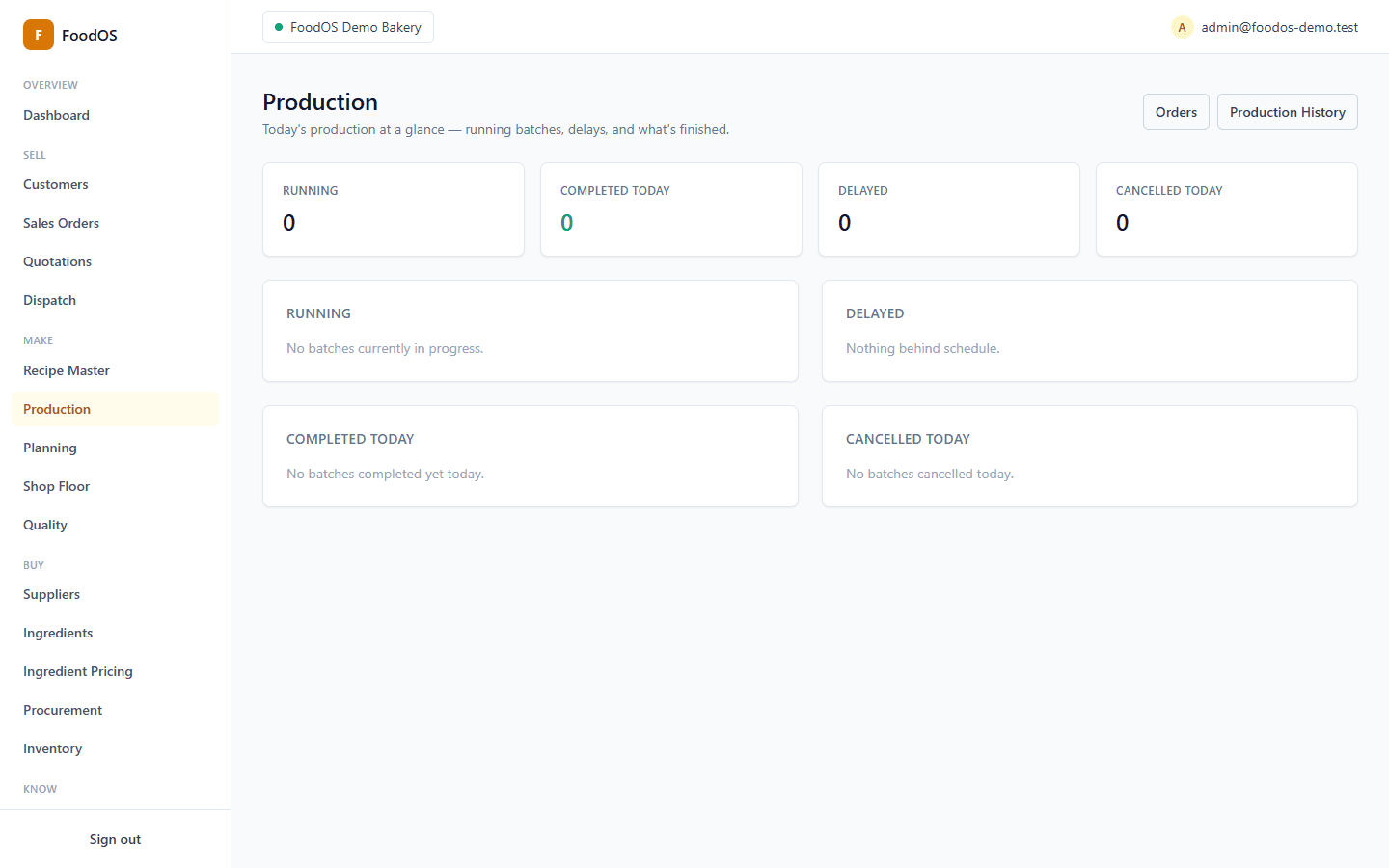Click the FoodOS orange logo icon
Screen dimensions: 1389x868
(x=39, y=35)
